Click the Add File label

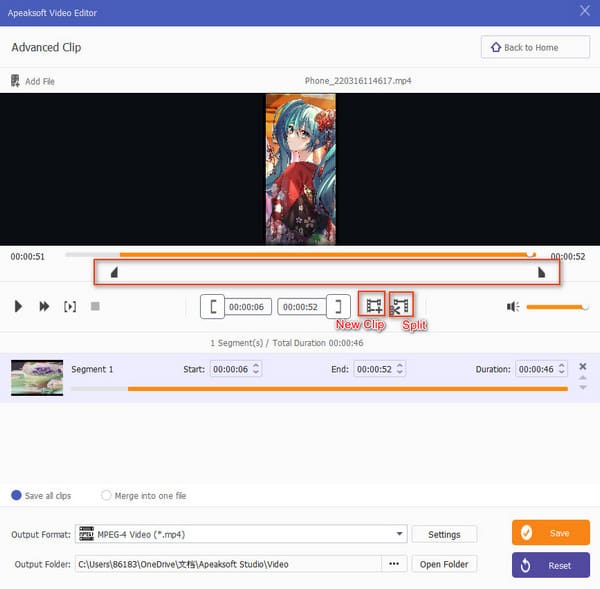tap(40, 81)
